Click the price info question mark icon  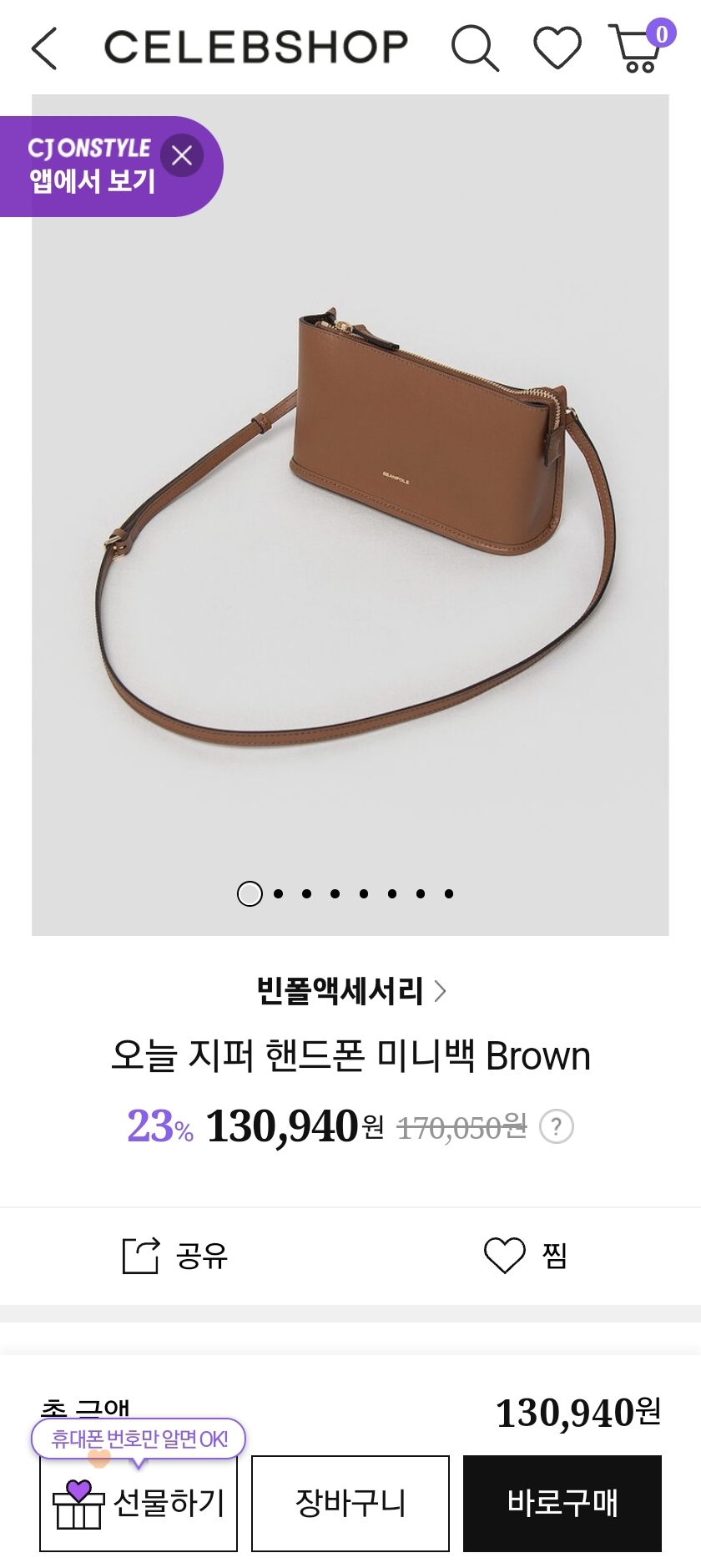click(x=557, y=1127)
